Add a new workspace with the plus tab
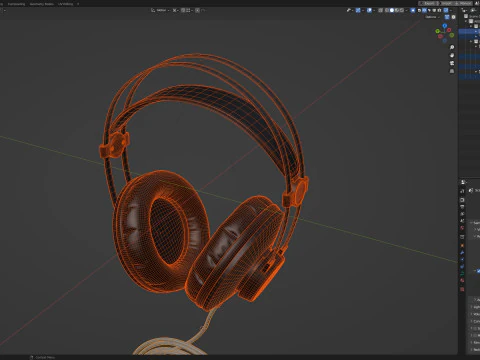 pos(78,4)
